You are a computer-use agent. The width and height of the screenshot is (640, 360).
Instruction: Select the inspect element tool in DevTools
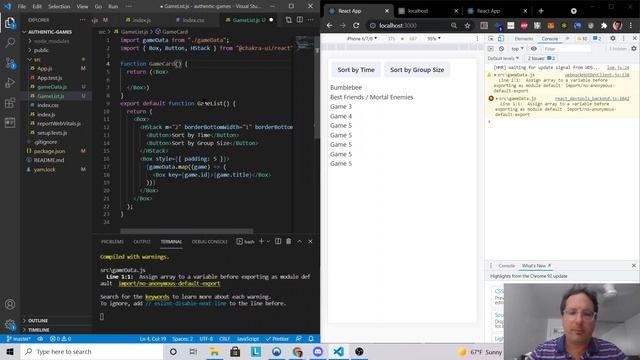point(491,38)
